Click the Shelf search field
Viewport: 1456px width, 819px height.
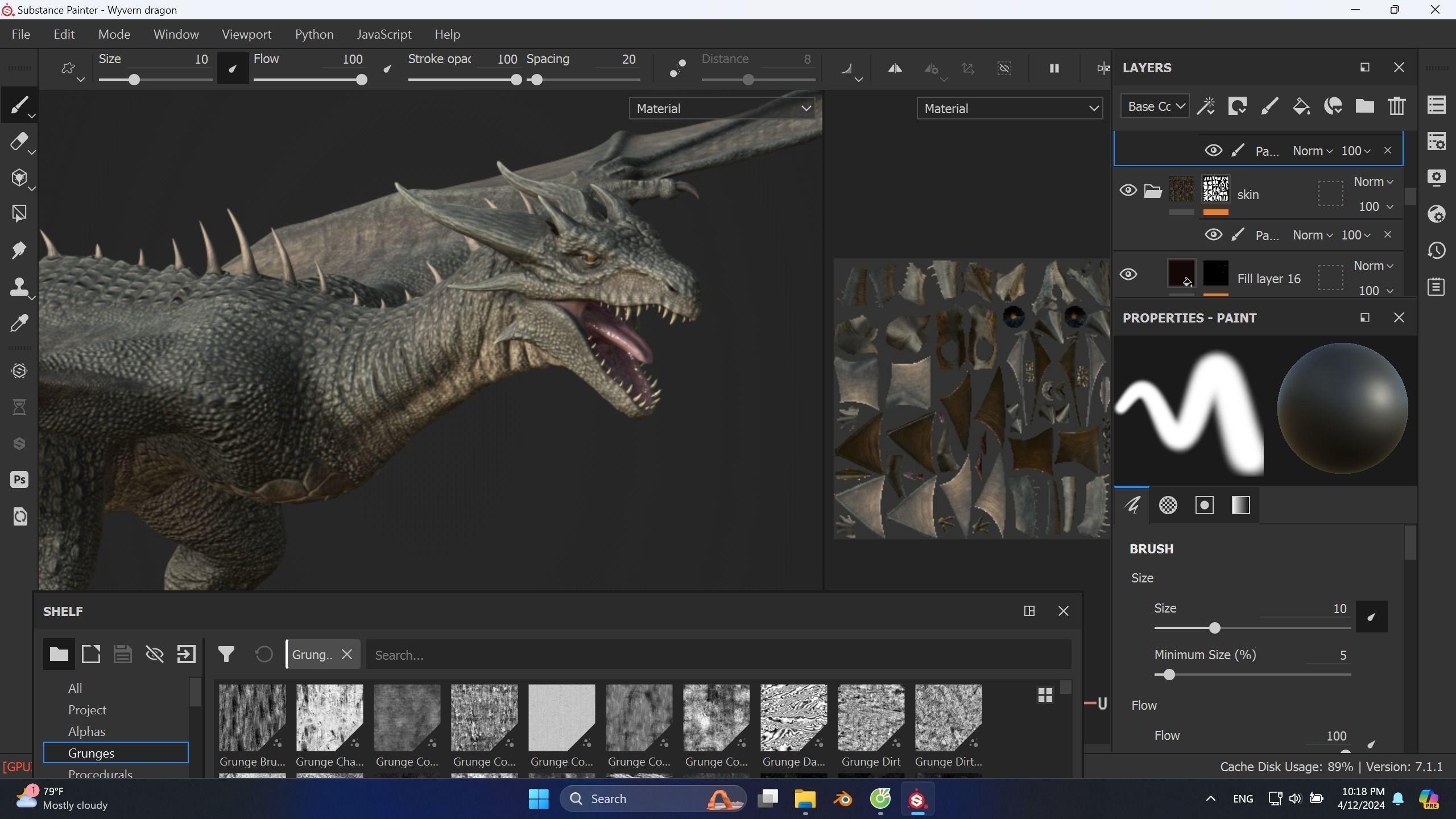[x=719, y=655]
